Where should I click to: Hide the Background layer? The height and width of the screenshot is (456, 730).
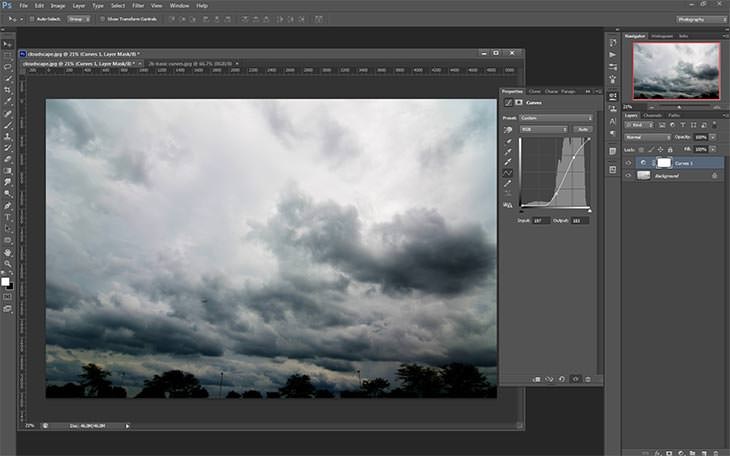point(629,176)
